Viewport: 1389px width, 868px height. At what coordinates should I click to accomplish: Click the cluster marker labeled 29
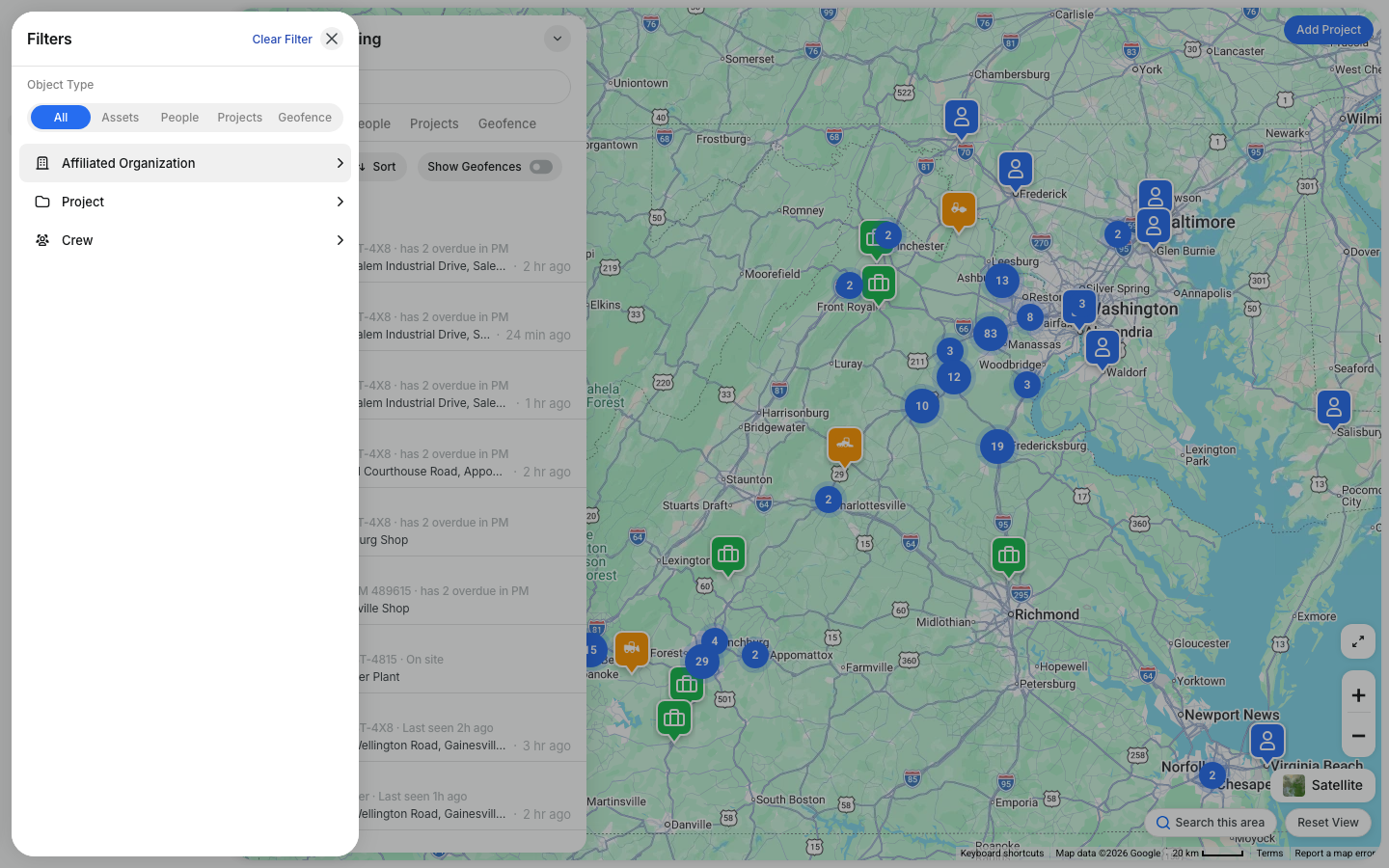coord(702,662)
